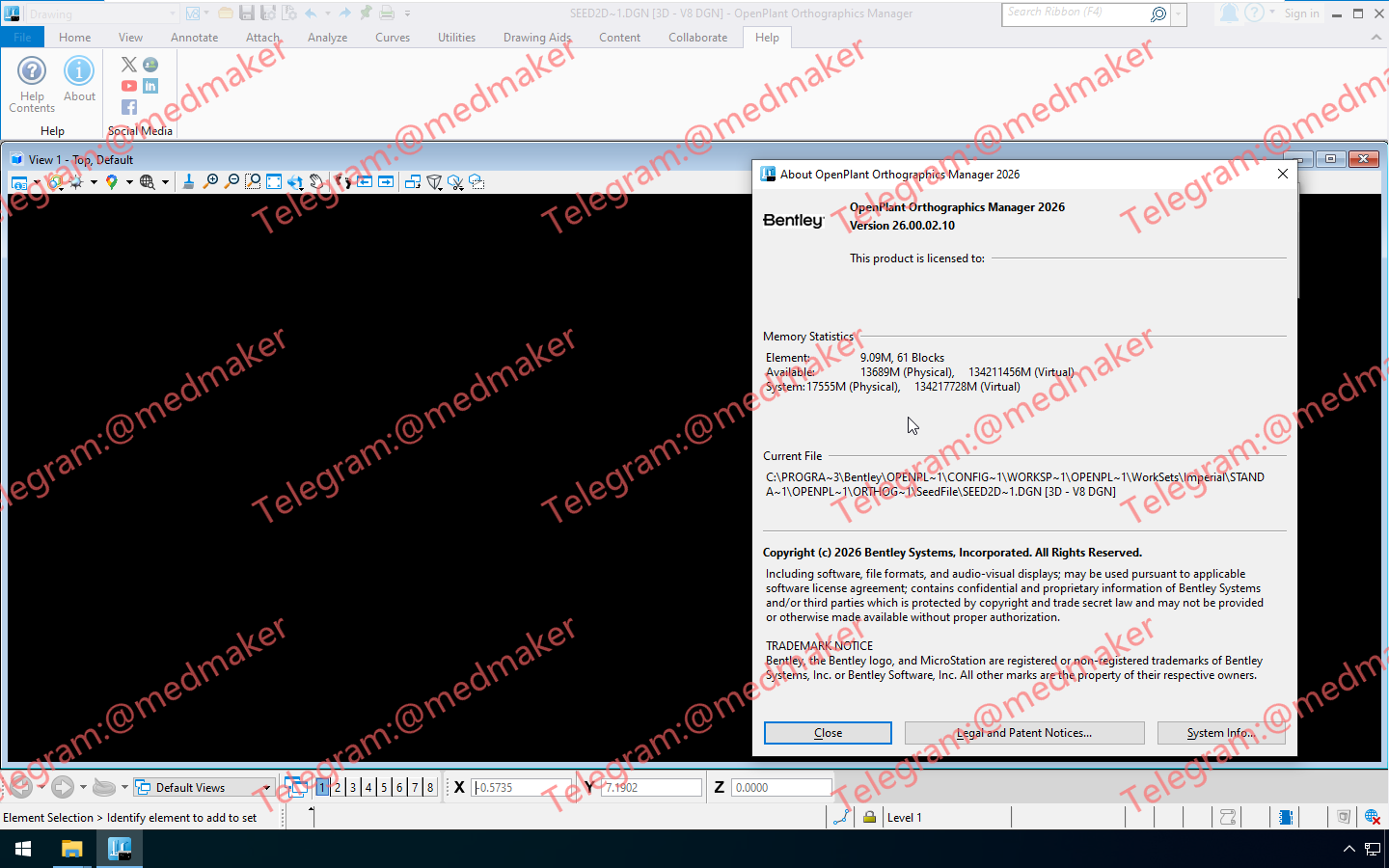Switch to the Home ribbon tab
1389x868 pixels.
pyautogui.click(x=75, y=38)
